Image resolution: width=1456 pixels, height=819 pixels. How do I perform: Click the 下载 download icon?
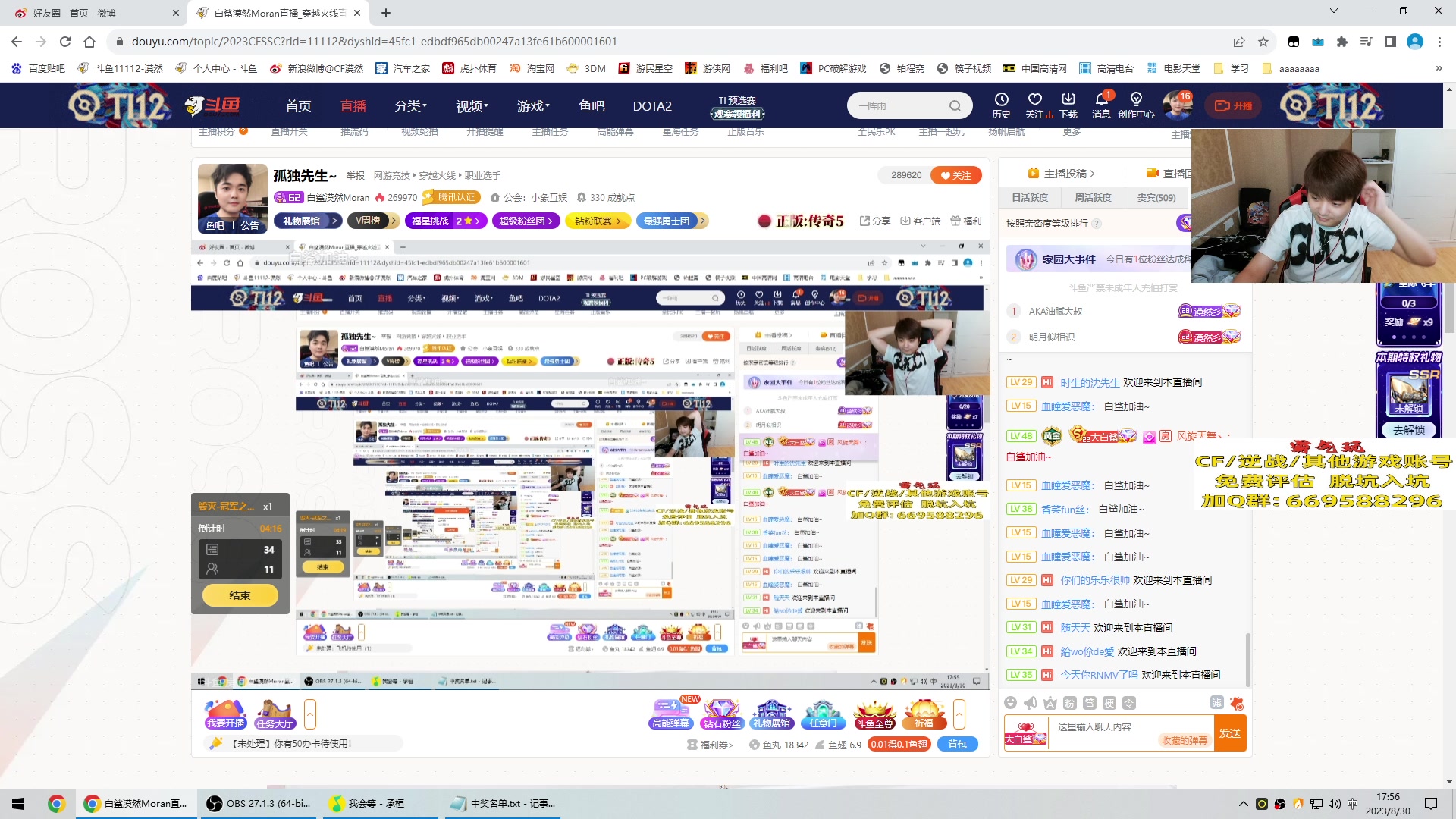[x=1068, y=105]
